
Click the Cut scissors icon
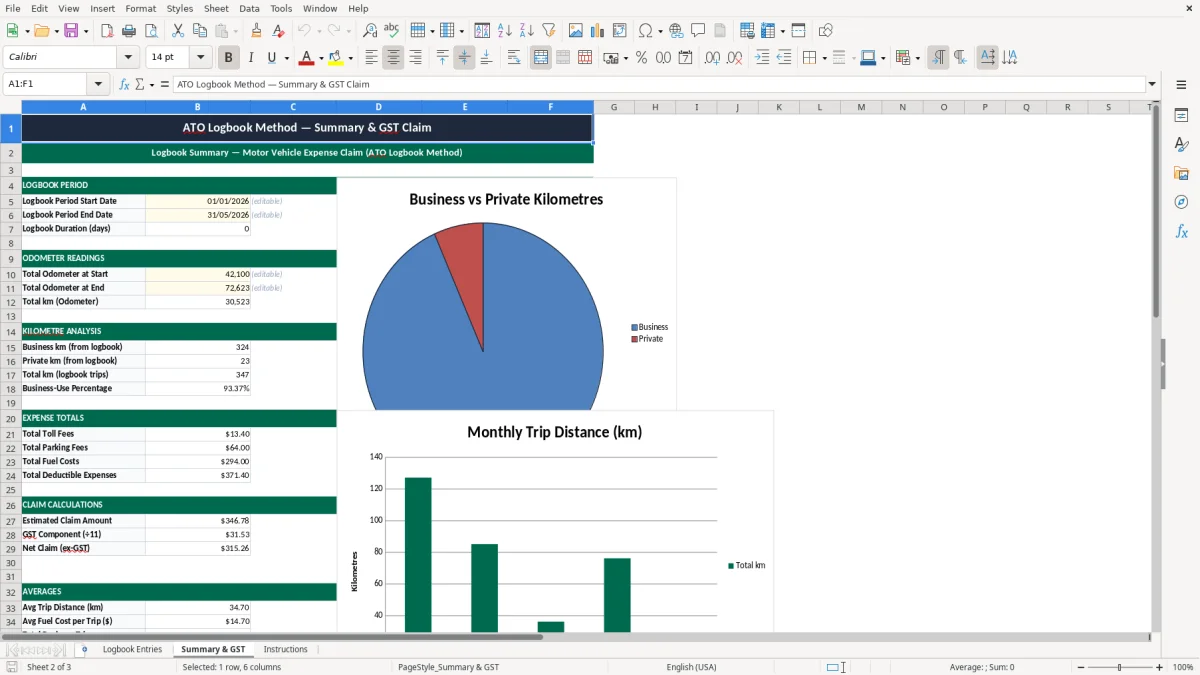pos(177,31)
